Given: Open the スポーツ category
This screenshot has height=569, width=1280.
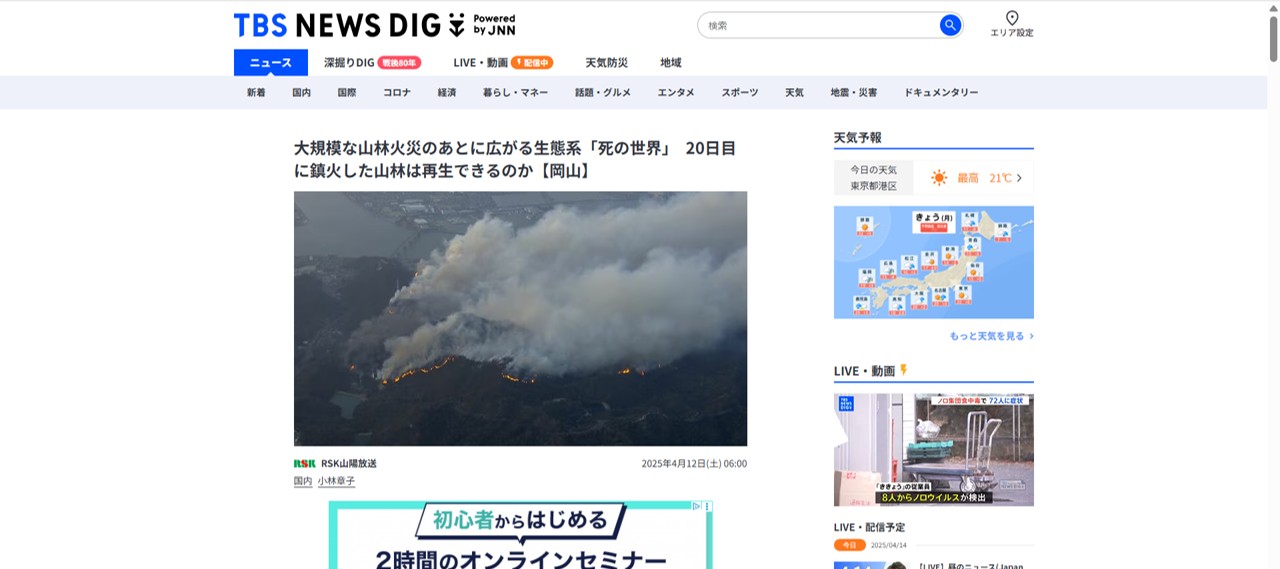Looking at the screenshot, I should point(740,92).
